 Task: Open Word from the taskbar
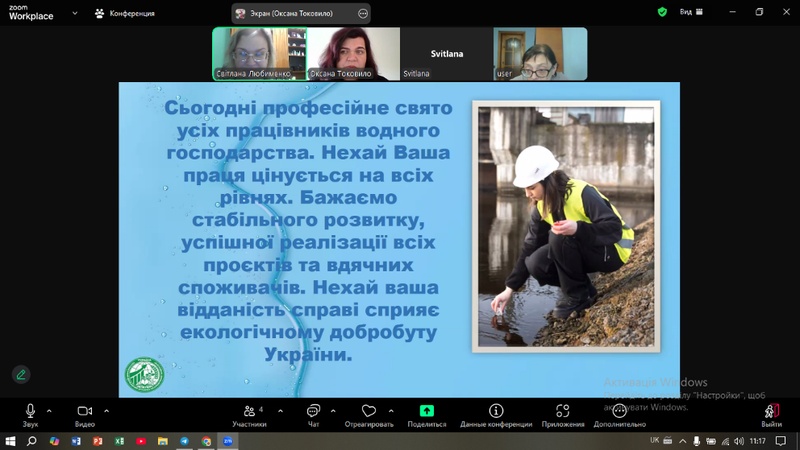coord(76,441)
